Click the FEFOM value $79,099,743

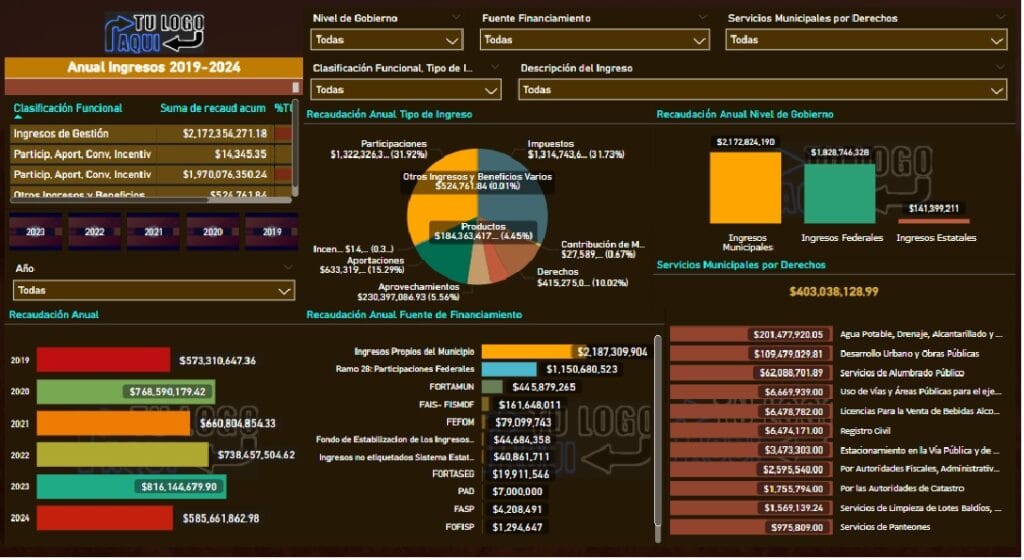[523, 422]
